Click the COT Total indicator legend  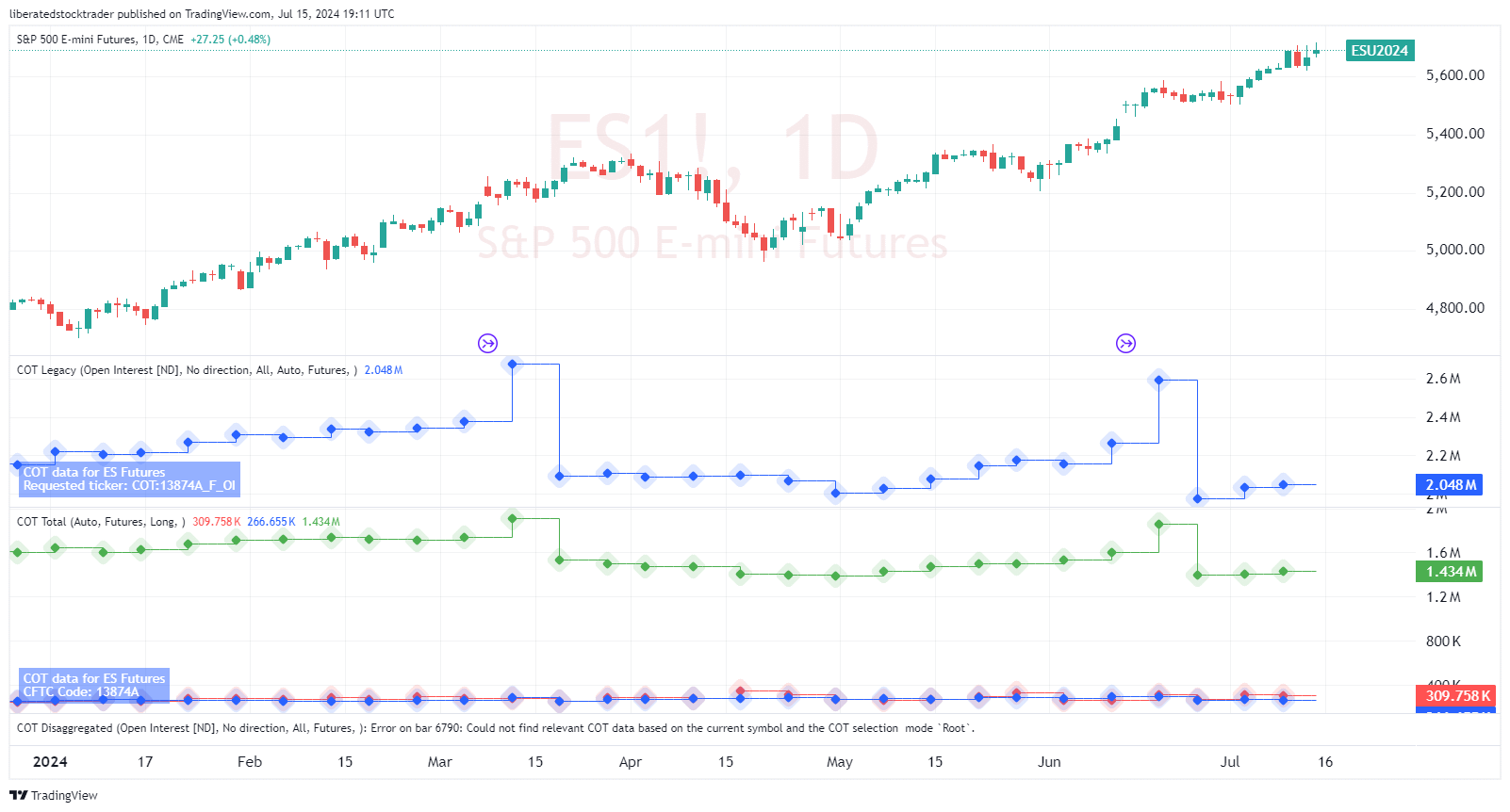click(178, 522)
